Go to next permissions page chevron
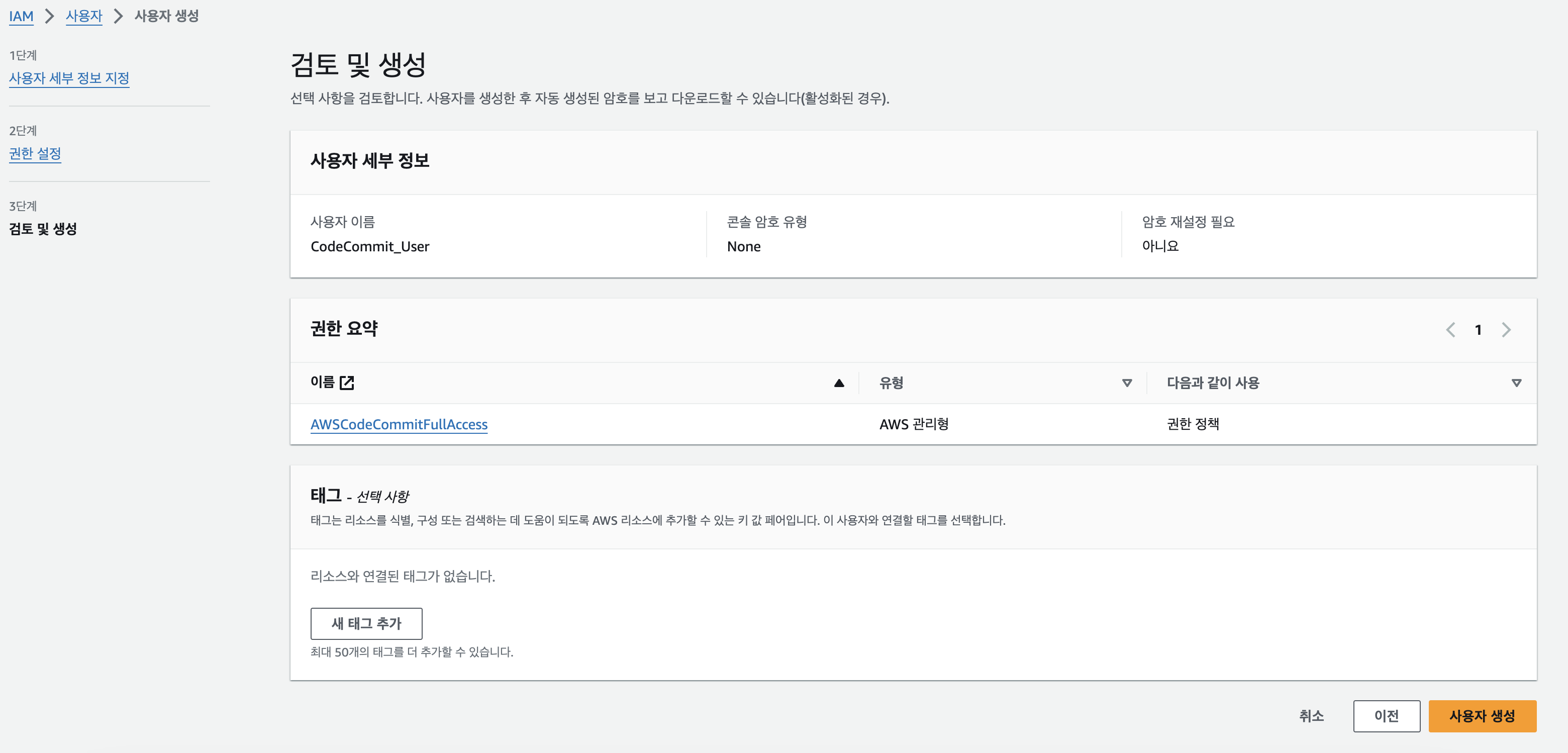1568x753 pixels. tap(1506, 329)
